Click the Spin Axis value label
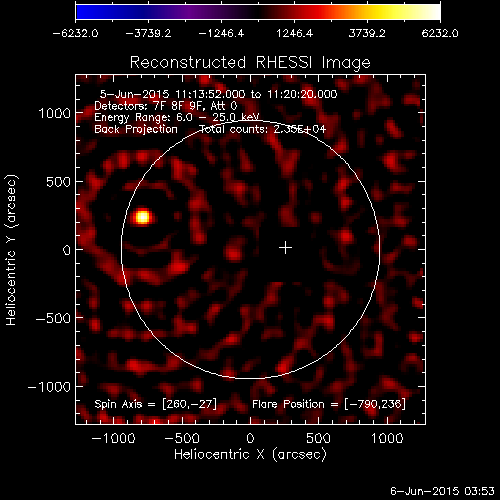500x500 pixels. (x=155, y=404)
